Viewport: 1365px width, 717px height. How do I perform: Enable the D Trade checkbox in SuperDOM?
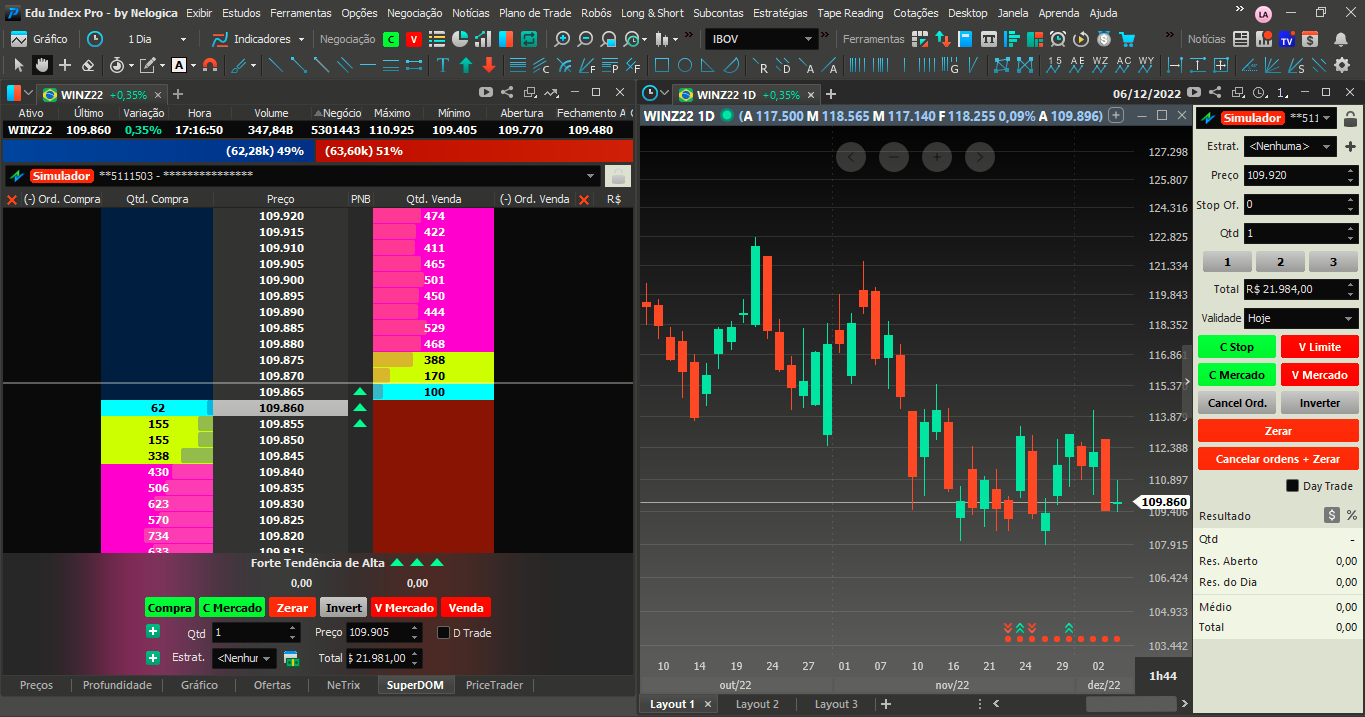click(443, 632)
